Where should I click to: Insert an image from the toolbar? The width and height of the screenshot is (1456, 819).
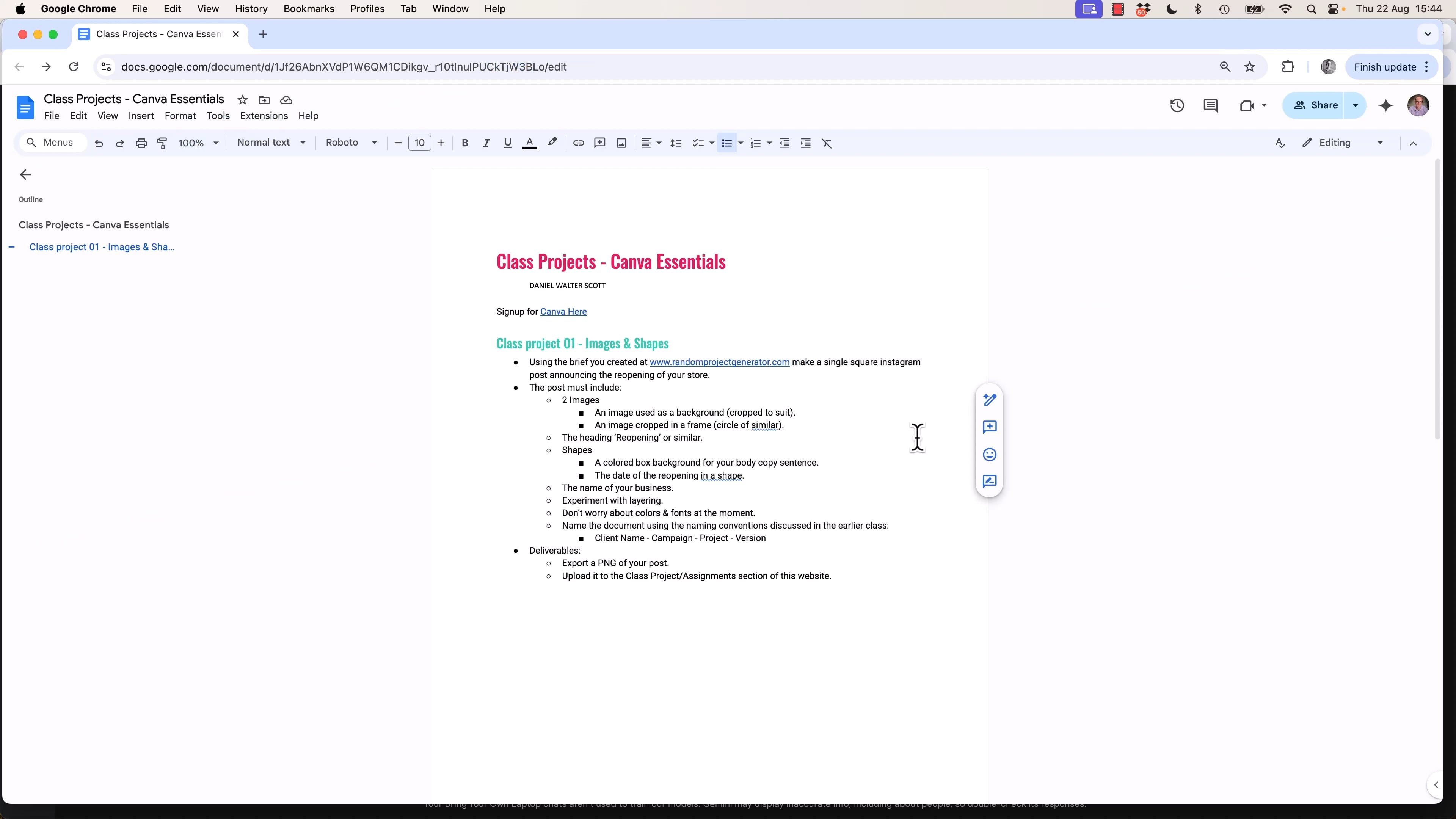point(621,143)
